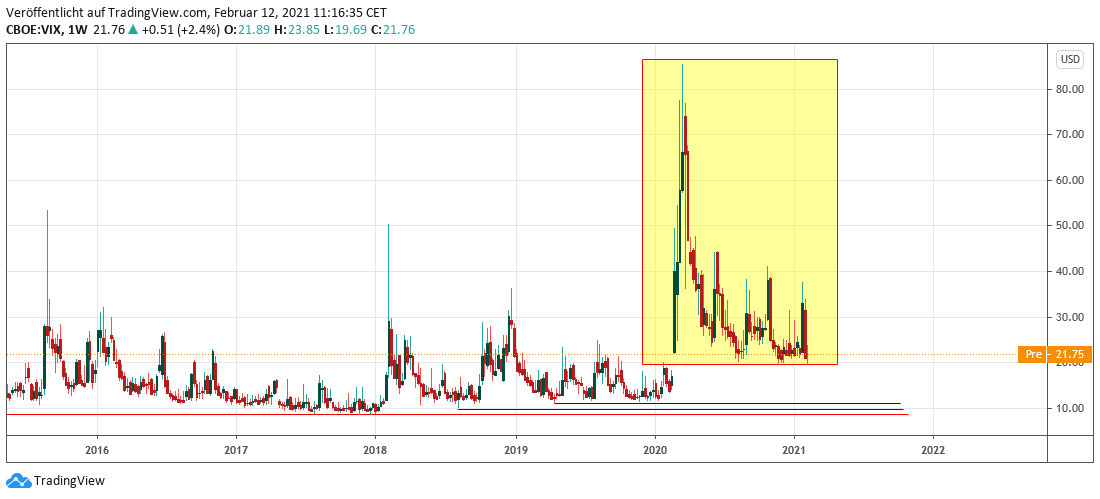Click the 50.00 price scale label
1100x499 pixels.
(x=1071, y=226)
